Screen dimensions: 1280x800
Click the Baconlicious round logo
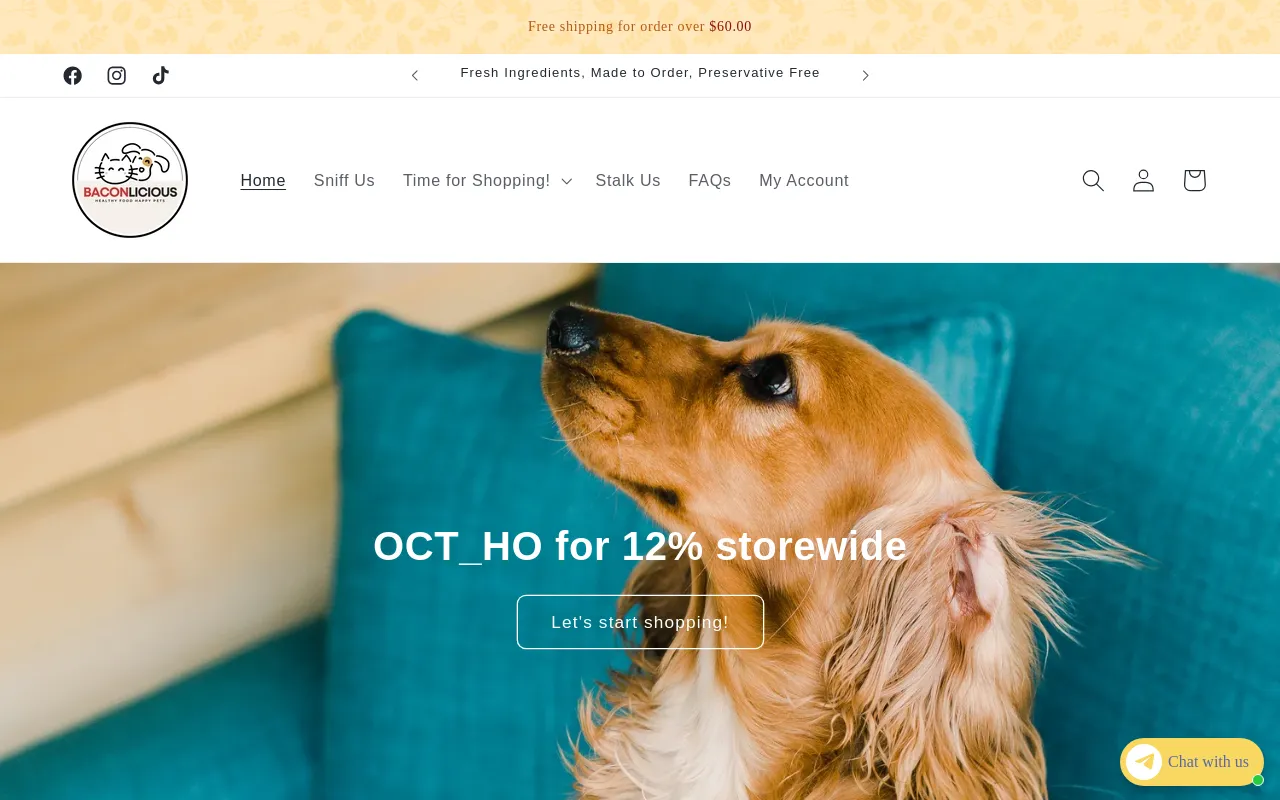pos(130,180)
